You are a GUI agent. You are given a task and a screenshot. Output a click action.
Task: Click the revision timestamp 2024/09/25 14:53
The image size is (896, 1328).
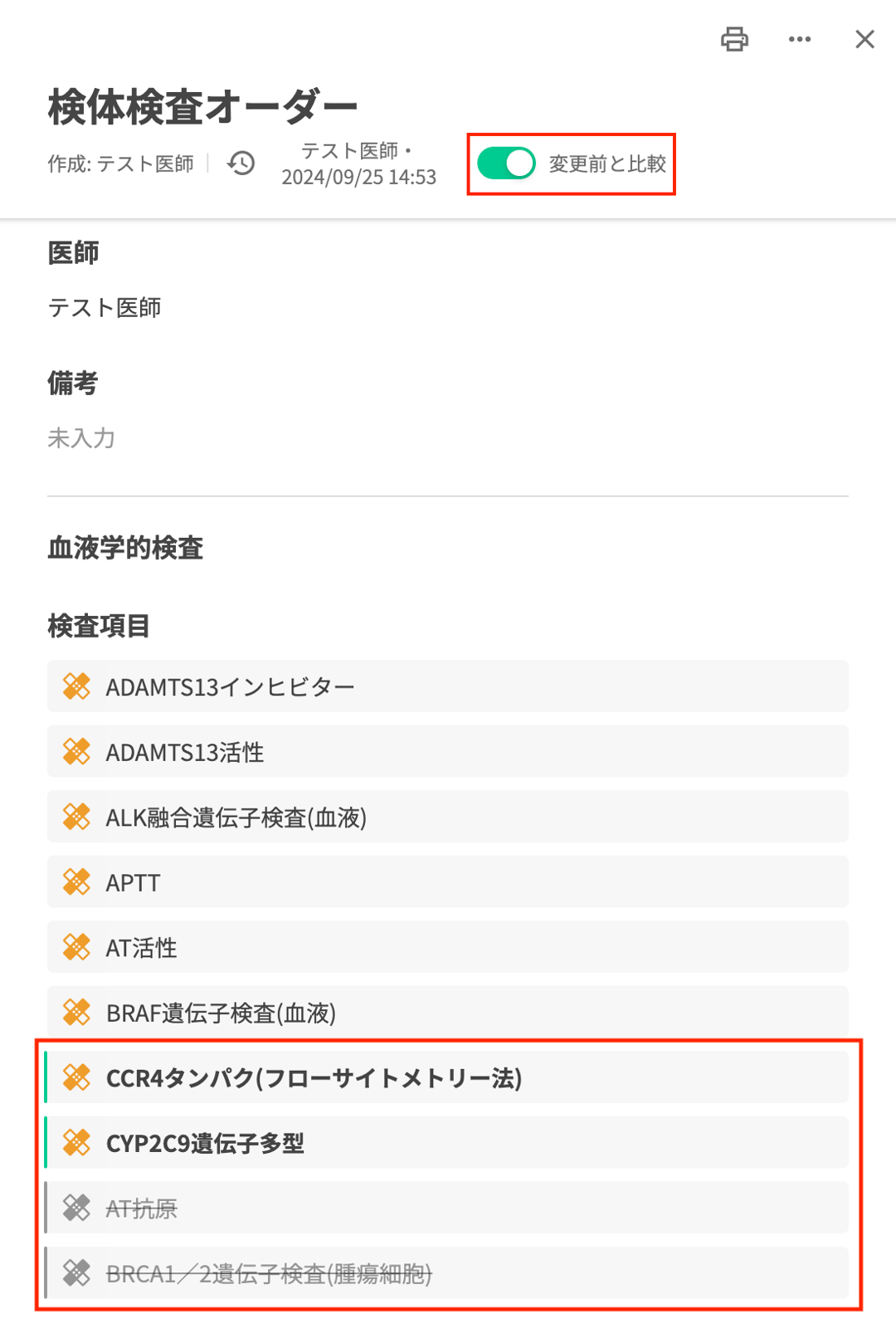point(359,177)
